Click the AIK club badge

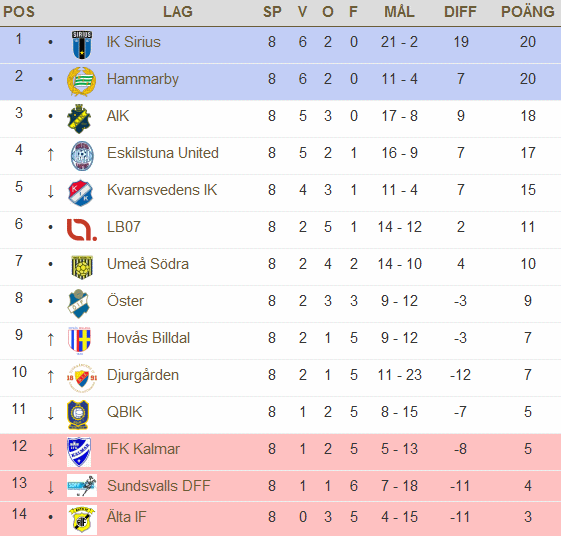[79, 119]
